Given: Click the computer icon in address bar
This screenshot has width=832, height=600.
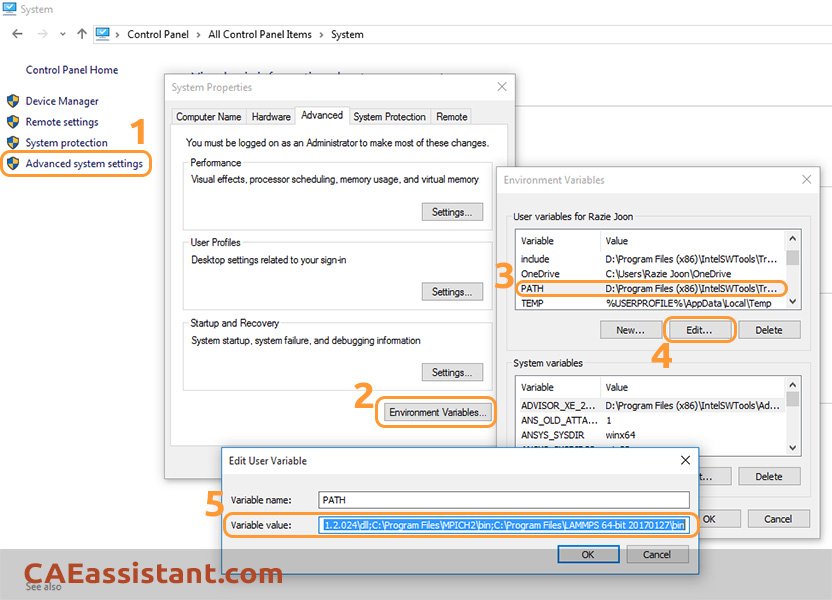Looking at the screenshot, I should [x=102, y=34].
